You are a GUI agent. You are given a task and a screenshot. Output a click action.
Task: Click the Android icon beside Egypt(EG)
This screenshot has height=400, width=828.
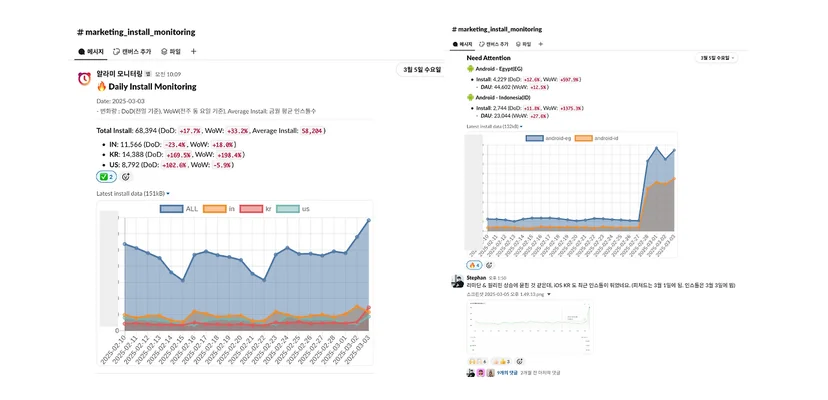(470, 69)
